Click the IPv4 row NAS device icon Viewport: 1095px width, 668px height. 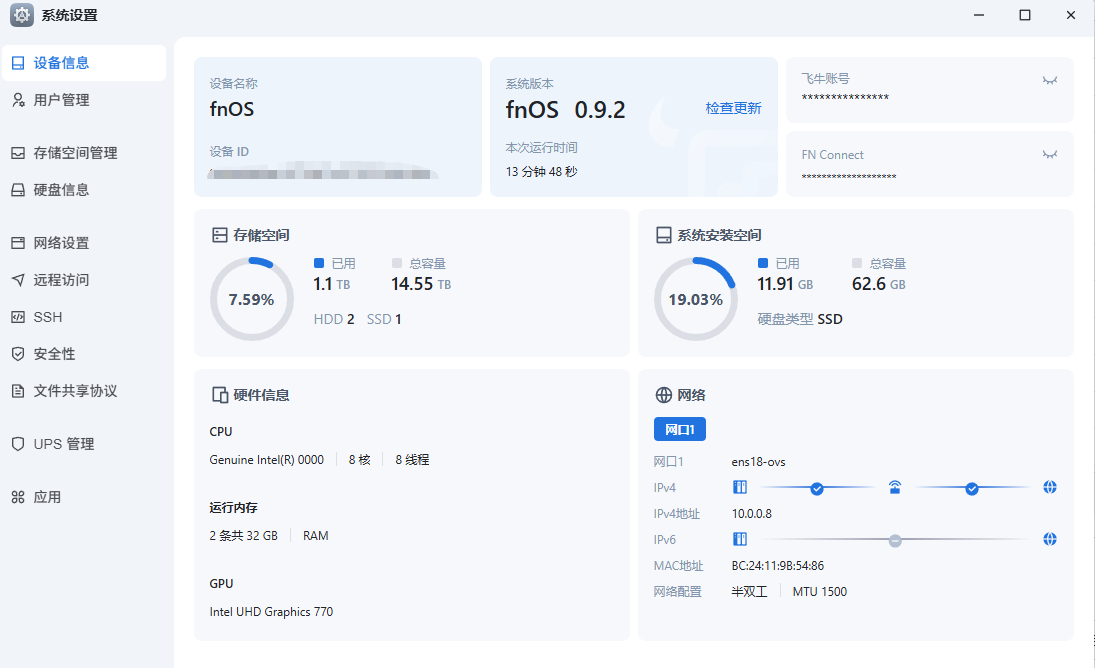pos(740,487)
